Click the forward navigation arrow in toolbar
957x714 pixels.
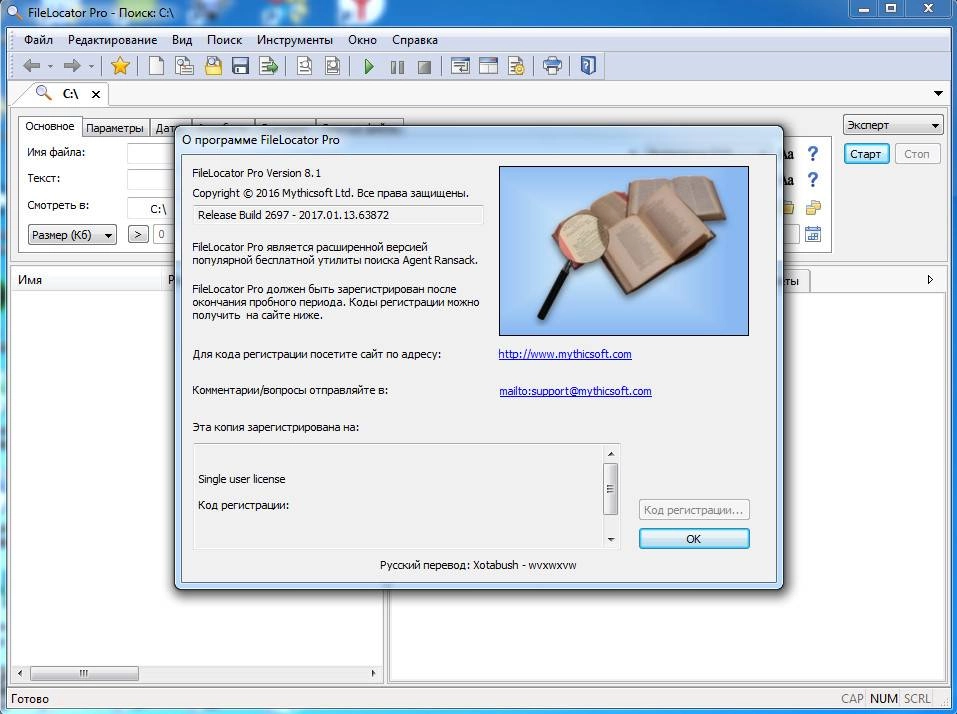[x=72, y=65]
